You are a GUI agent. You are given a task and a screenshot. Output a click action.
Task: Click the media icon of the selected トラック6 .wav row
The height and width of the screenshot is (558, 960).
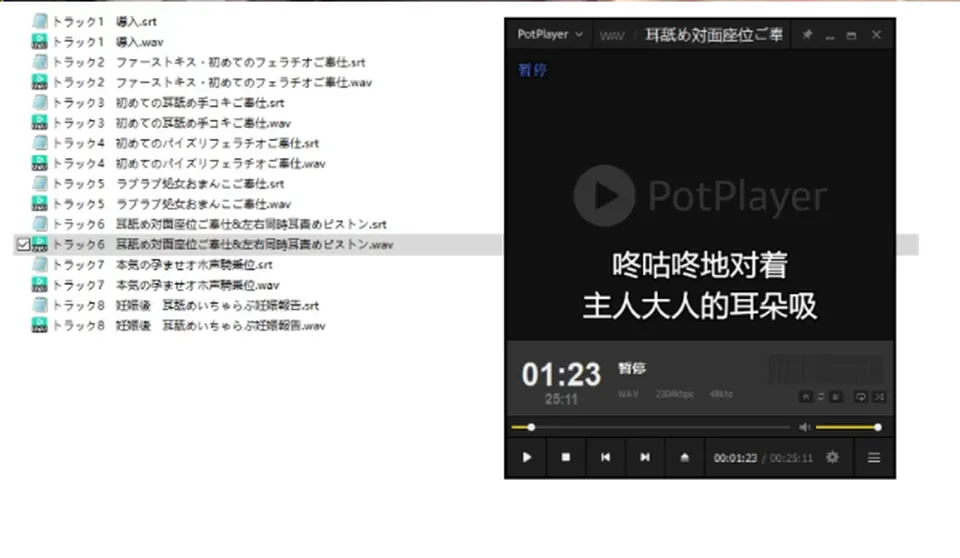click(40, 244)
